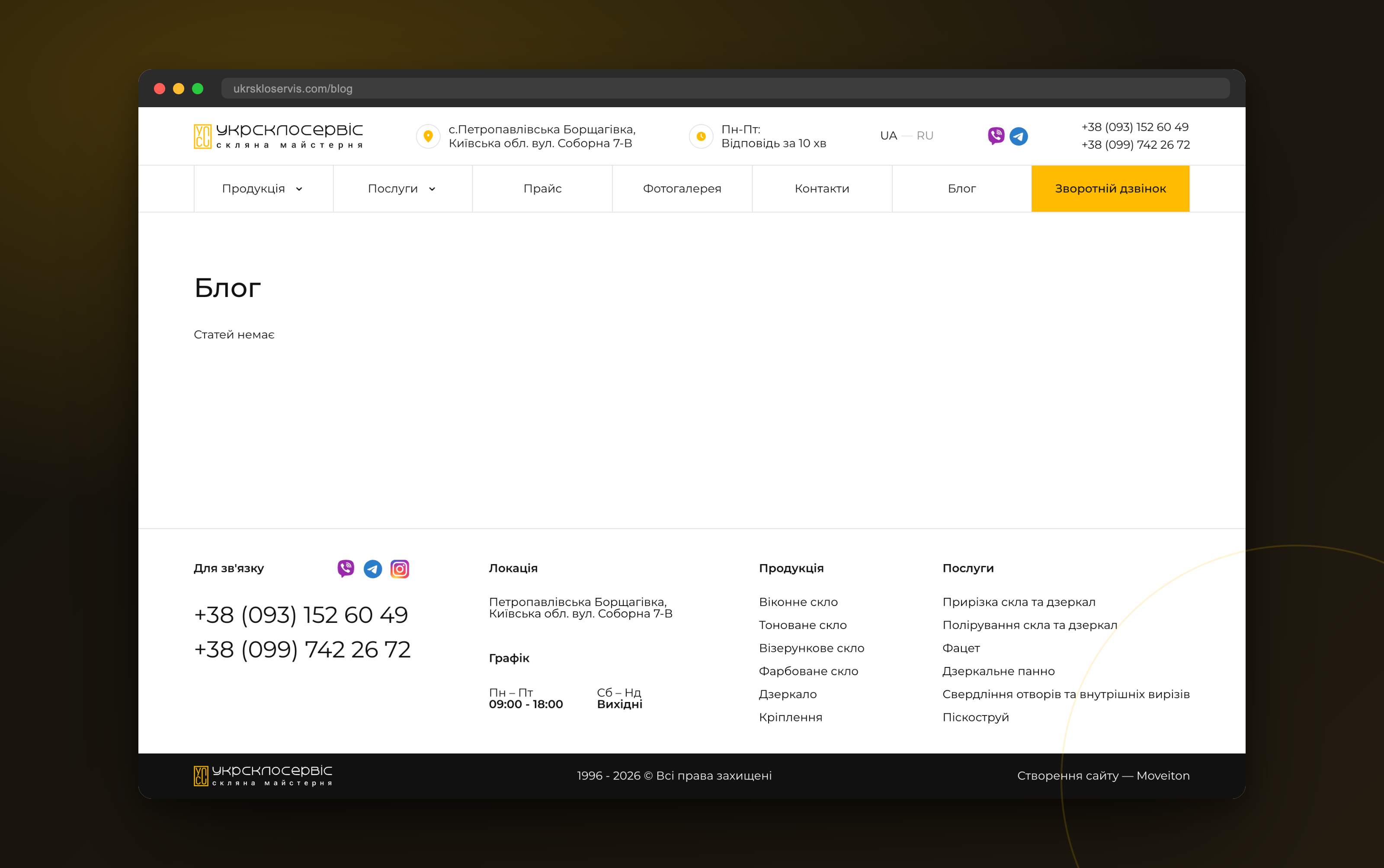Click the location pin icon in header

point(428,136)
